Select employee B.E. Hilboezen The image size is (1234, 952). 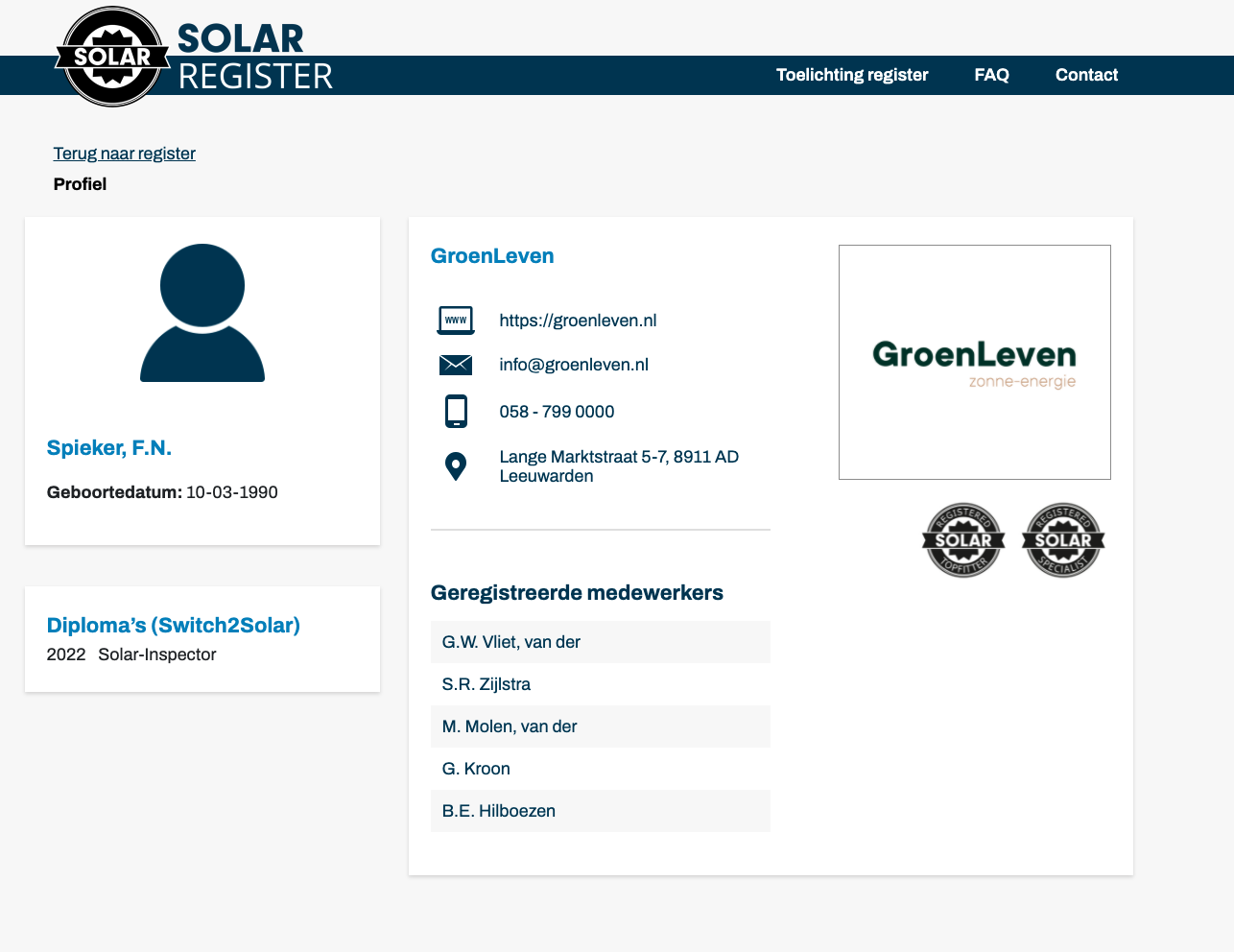pos(601,811)
